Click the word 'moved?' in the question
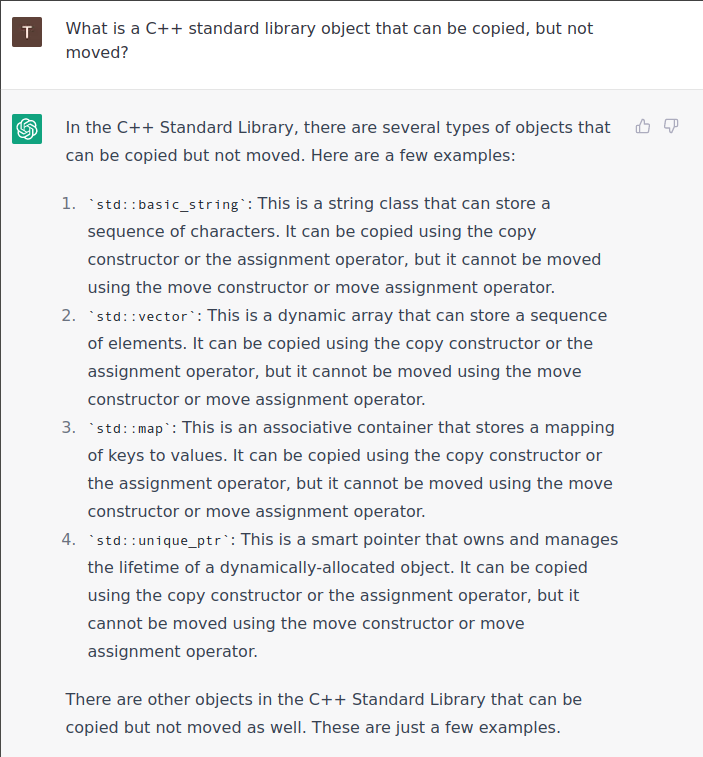The width and height of the screenshot is (703, 757). coord(97,52)
